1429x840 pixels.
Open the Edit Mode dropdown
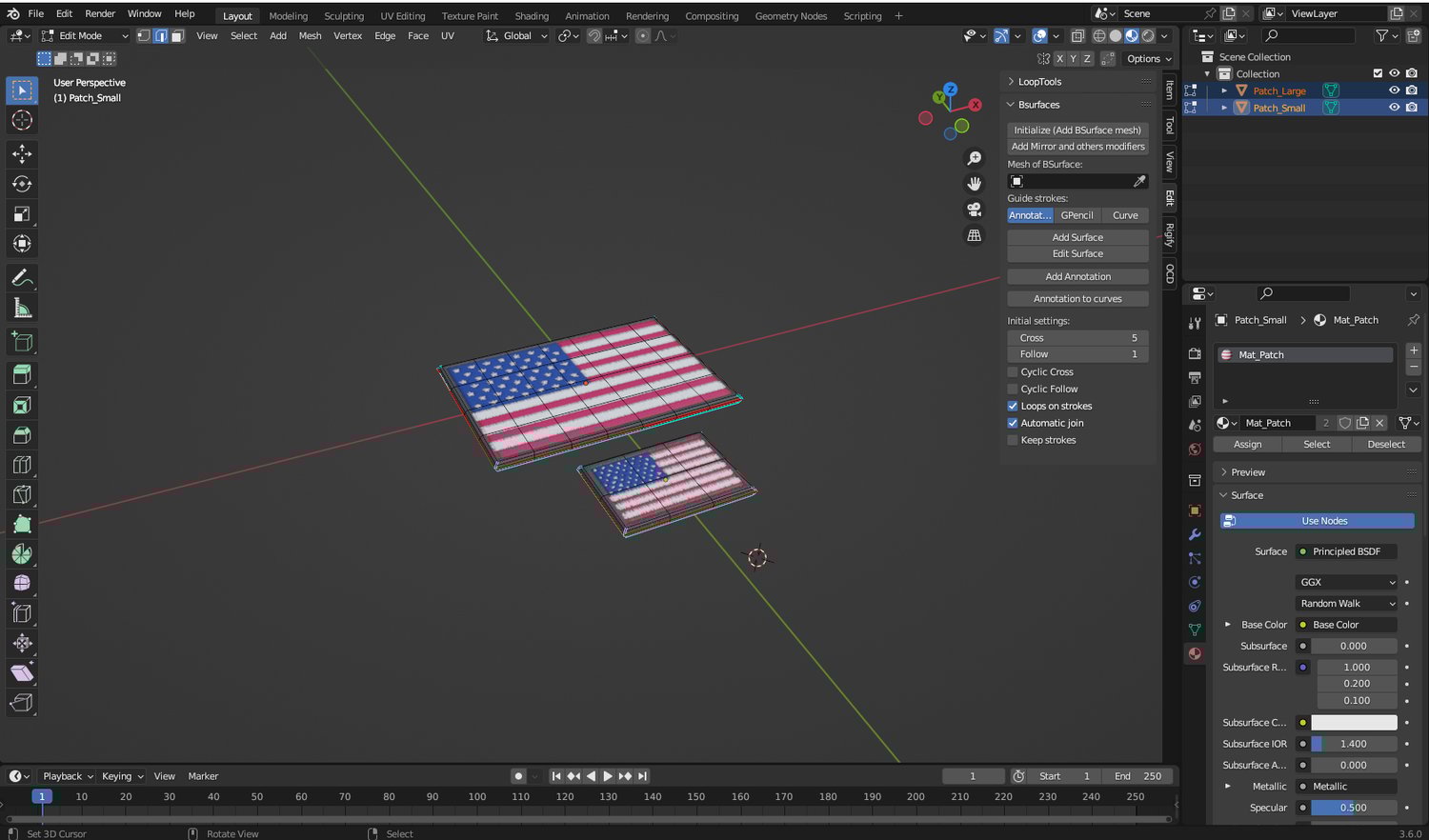coord(86,35)
